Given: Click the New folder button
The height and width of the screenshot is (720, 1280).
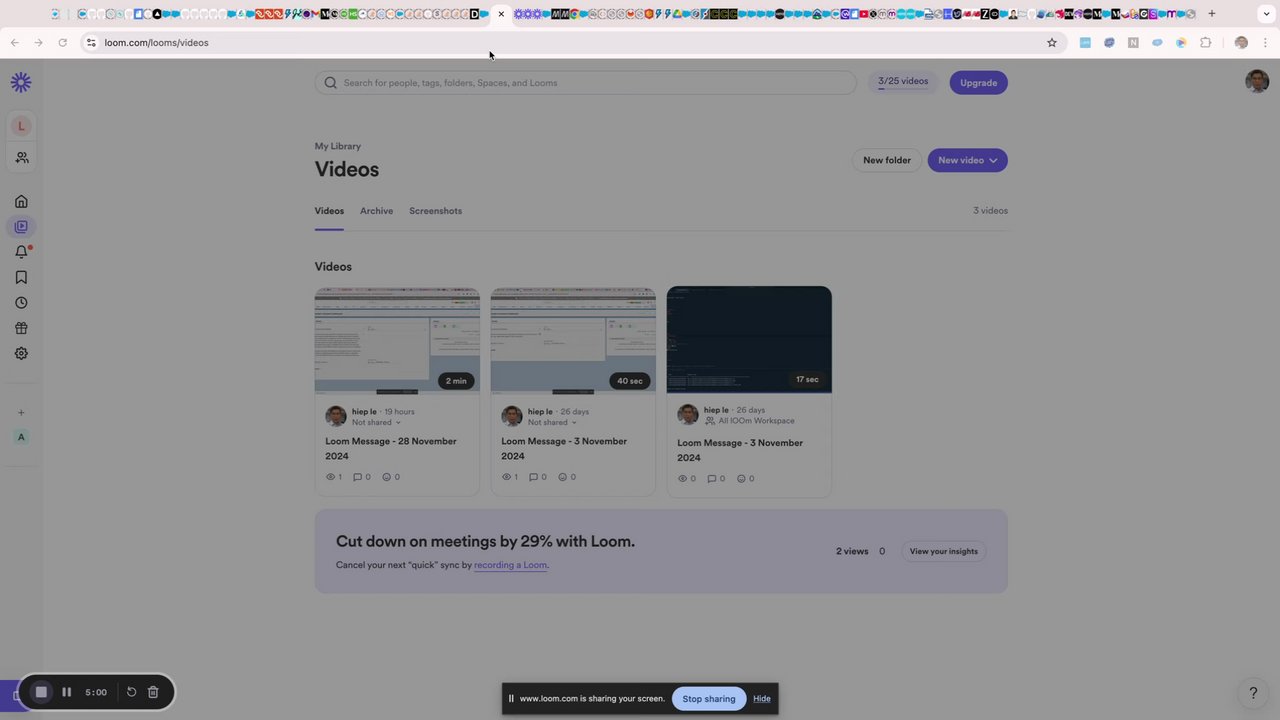Looking at the screenshot, I should (x=887, y=160).
